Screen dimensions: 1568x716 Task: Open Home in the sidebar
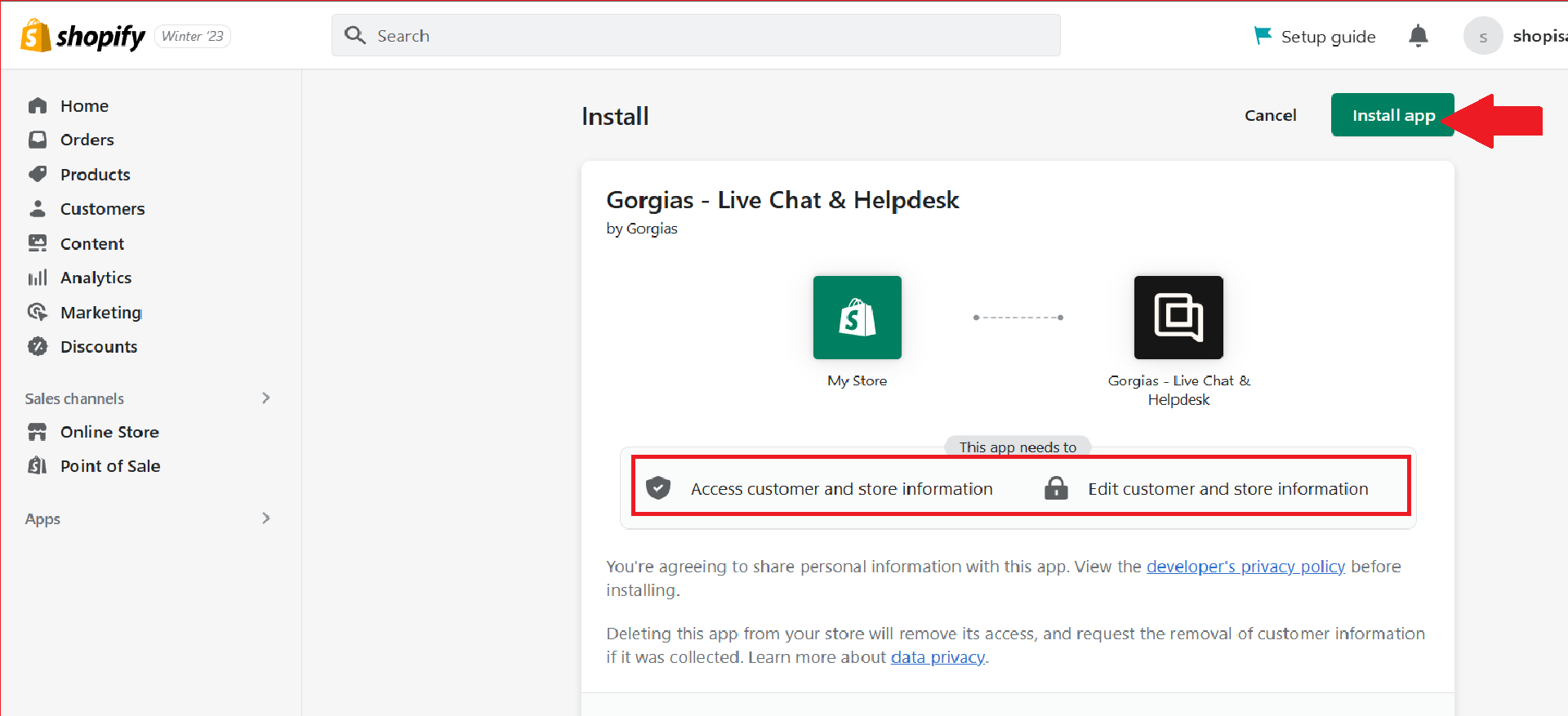(x=84, y=106)
